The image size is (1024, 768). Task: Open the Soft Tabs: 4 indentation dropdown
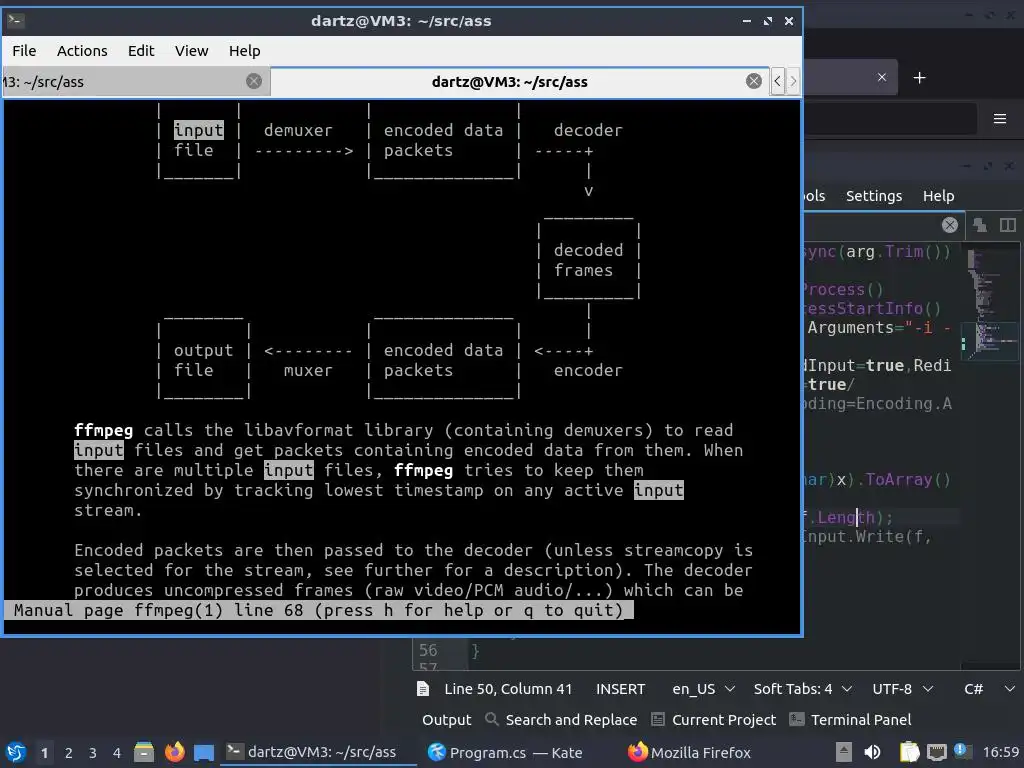[803, 689]
